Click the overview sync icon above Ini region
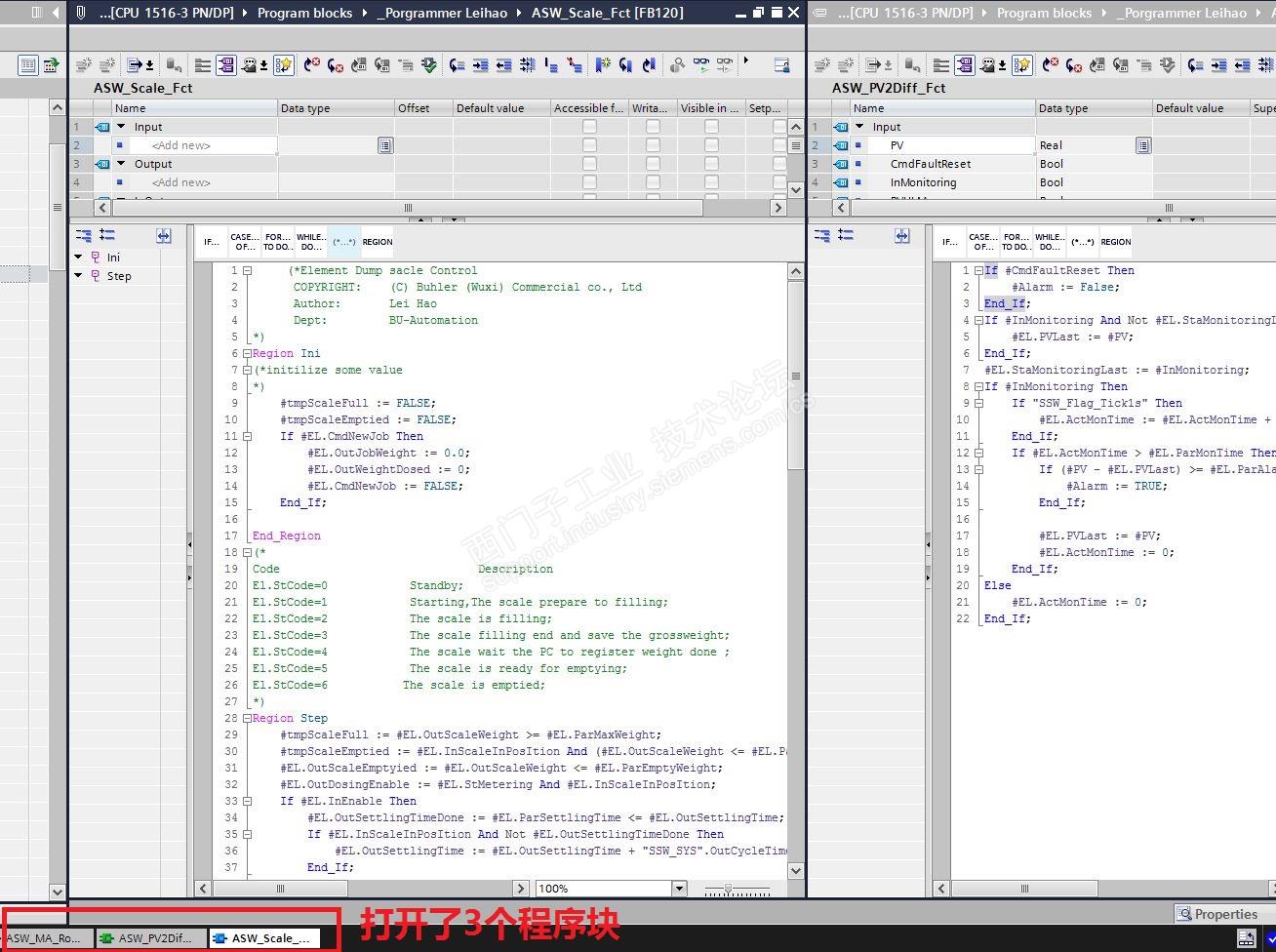 pyautogui.click(x=163, y=236)
